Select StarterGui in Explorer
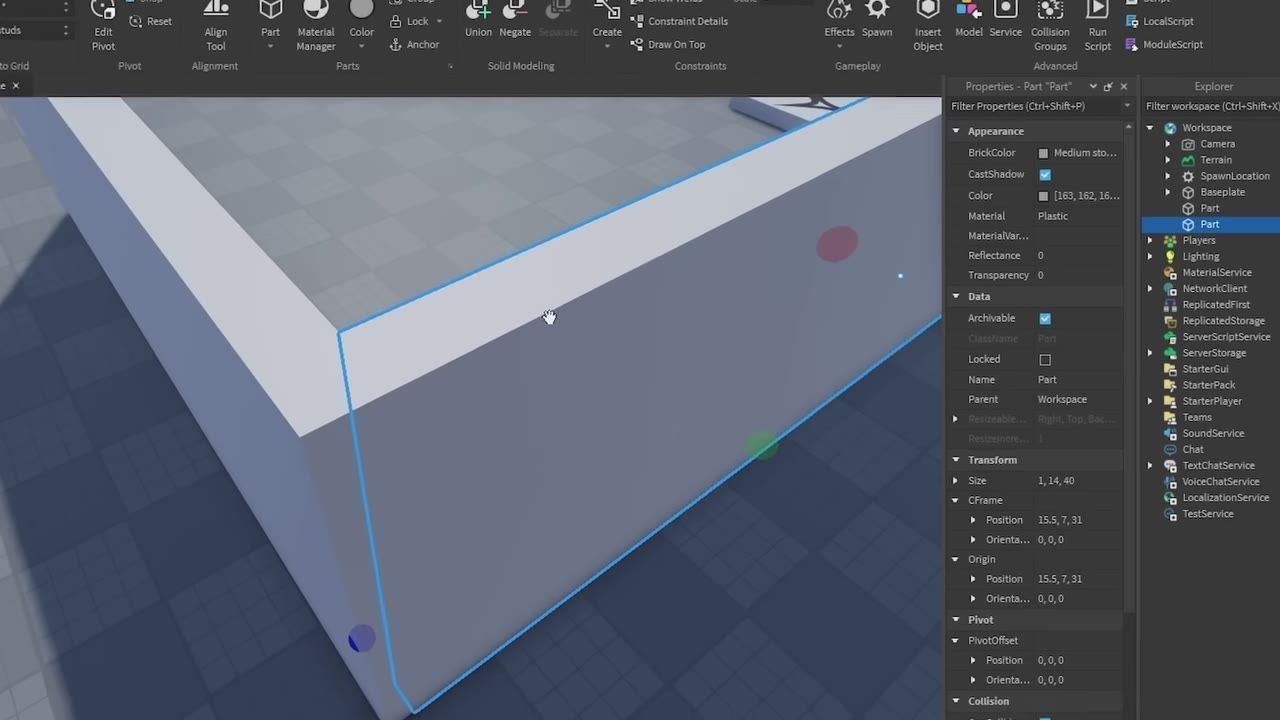 click(1205, 369)
